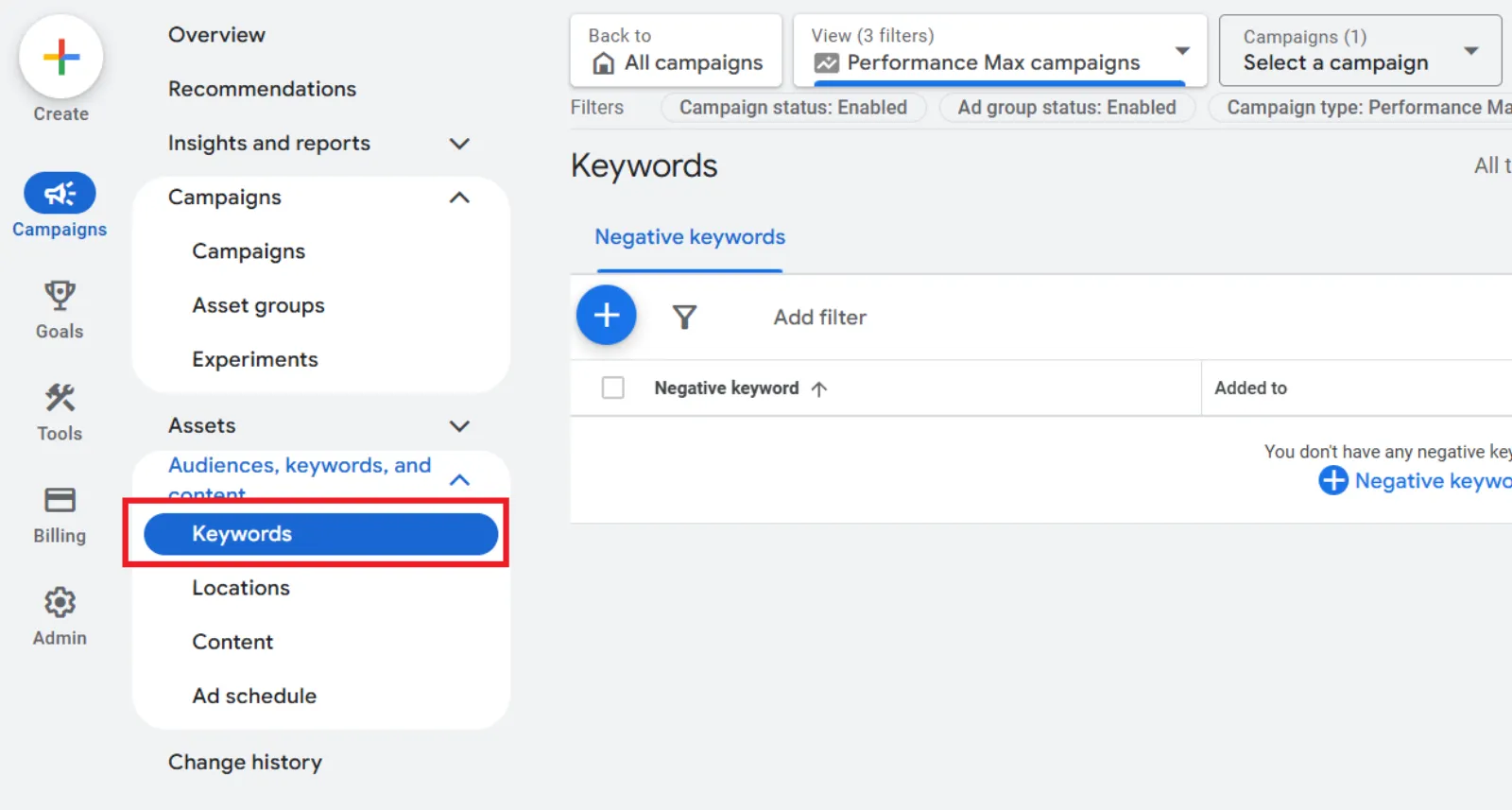Open Content in the side menu
This screenshot has height=810, width=1512.
click(232, 642)
